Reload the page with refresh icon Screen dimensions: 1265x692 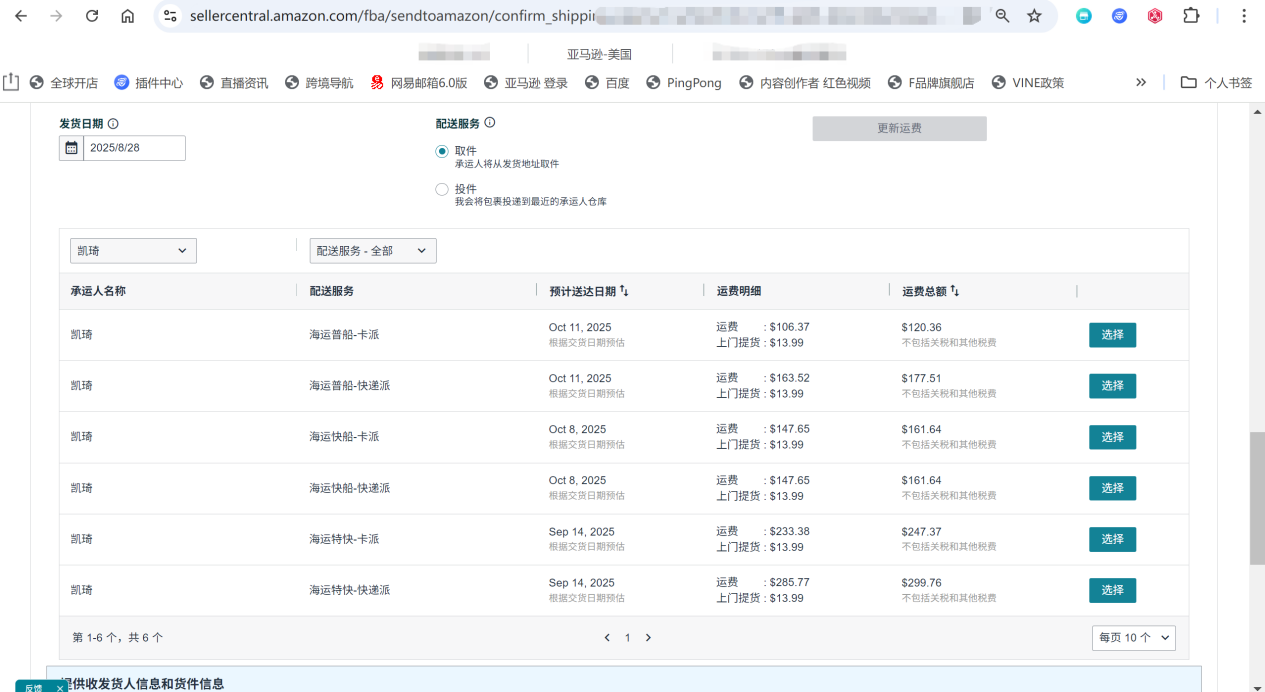click(x=92, y=16)
